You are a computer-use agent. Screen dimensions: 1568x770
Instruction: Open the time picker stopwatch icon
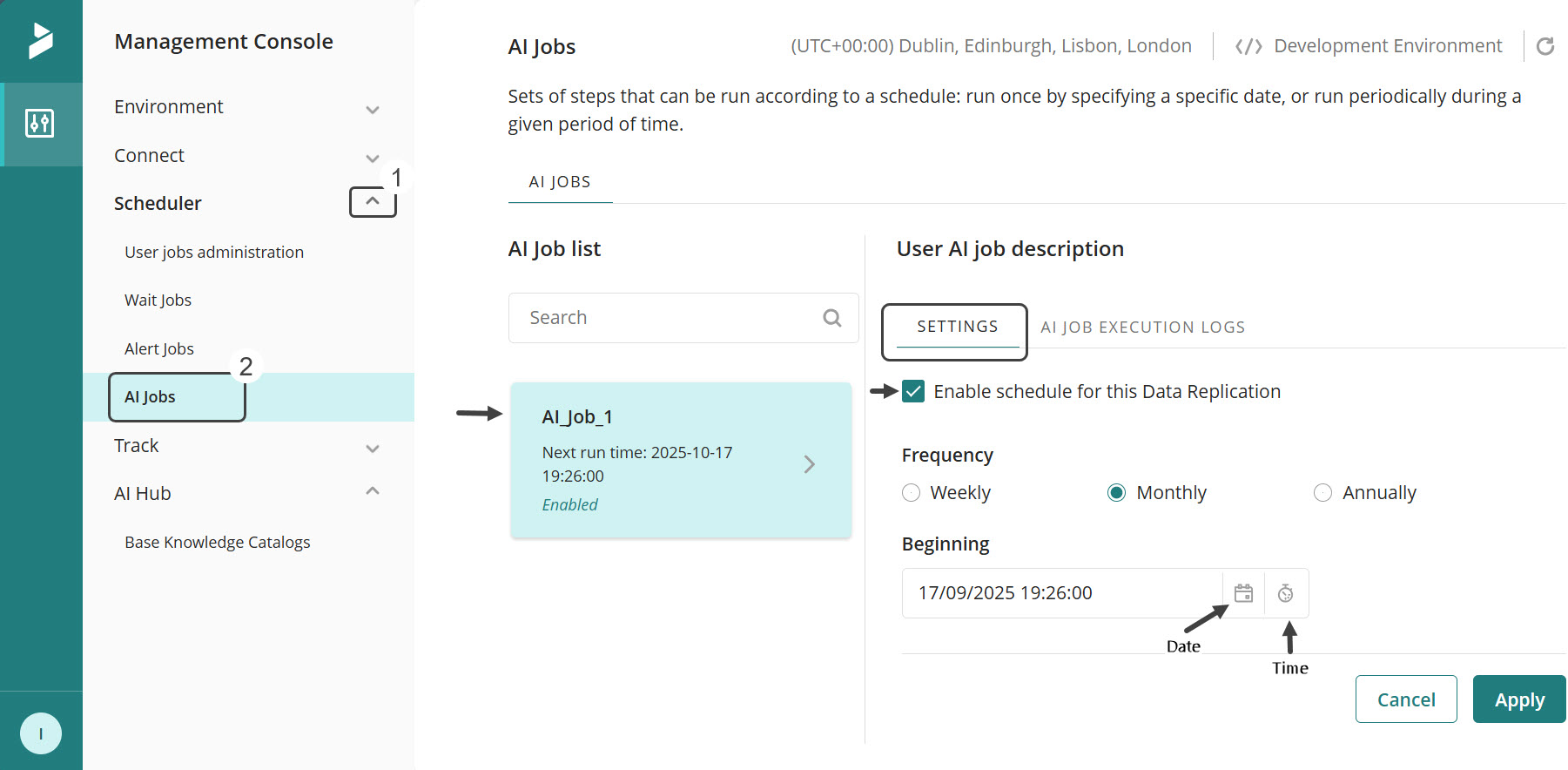pyautogui.click(x=1285, y=593)
